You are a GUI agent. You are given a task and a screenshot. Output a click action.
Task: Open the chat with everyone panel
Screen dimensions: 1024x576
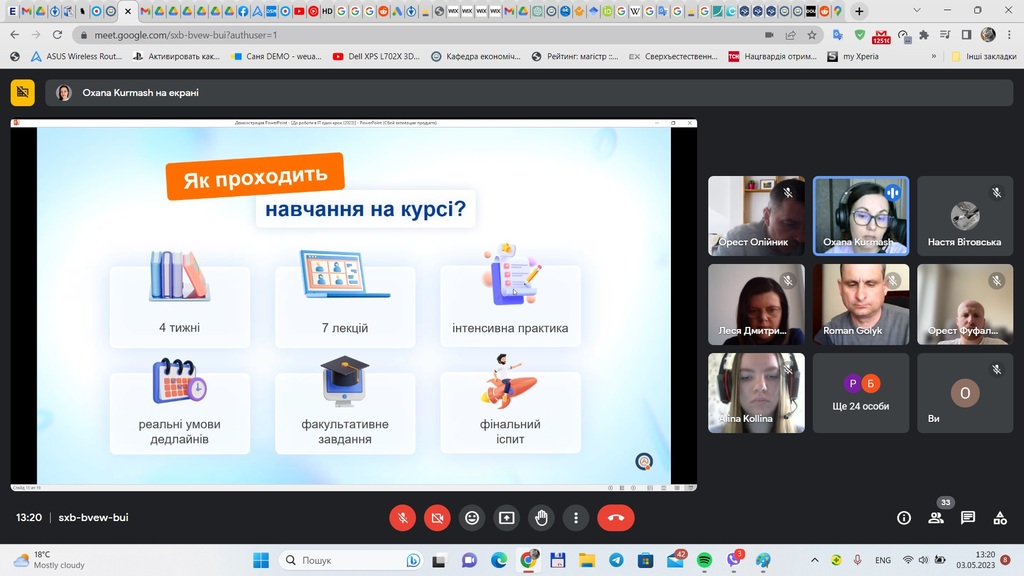[x=968, y=518]
